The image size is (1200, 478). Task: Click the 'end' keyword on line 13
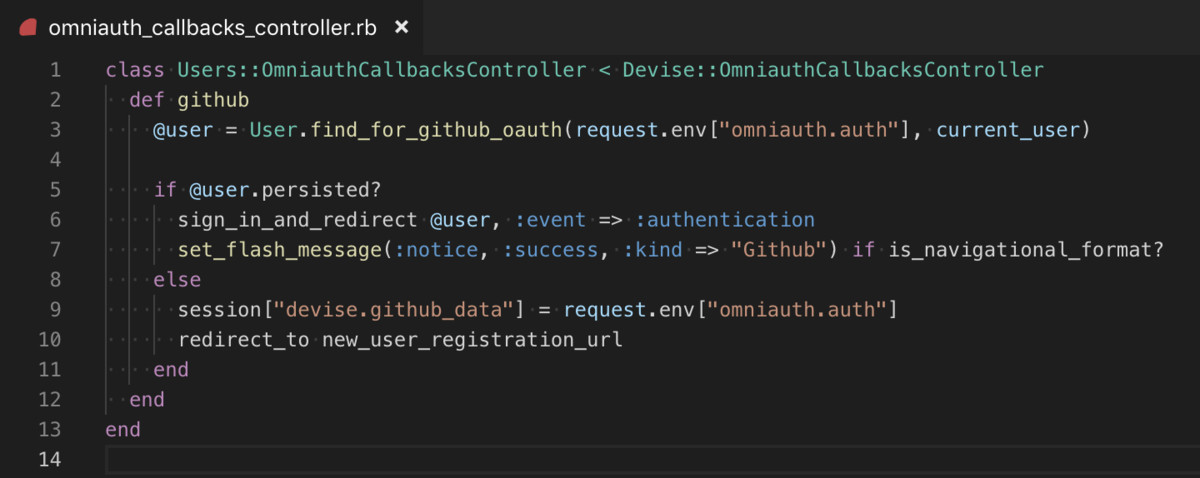pos(123,430)
